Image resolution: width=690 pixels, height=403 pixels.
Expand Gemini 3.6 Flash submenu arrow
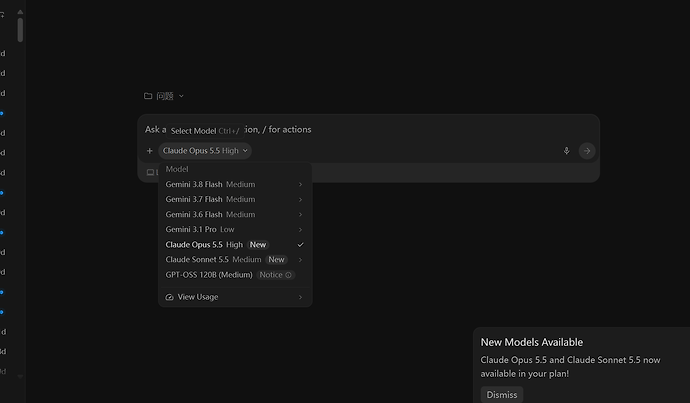pyautogui.click(x=301, y=215)
